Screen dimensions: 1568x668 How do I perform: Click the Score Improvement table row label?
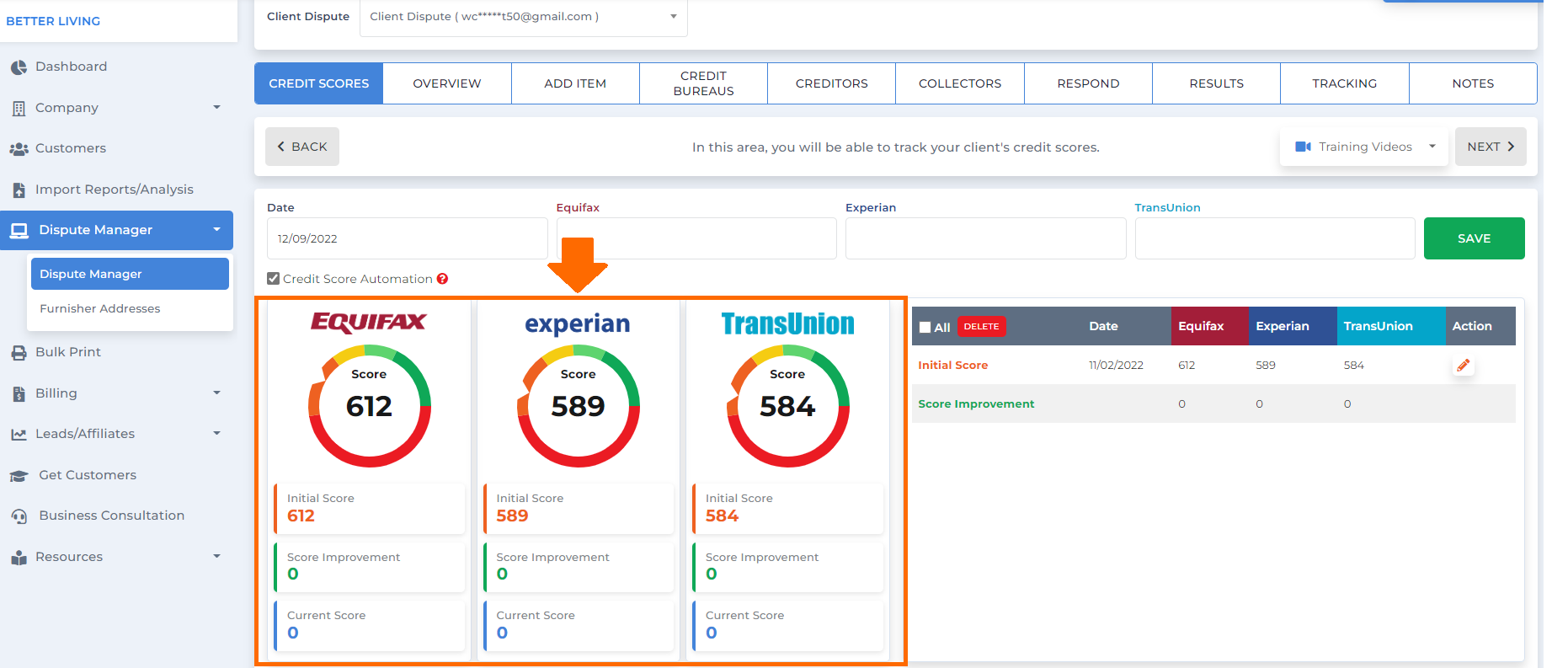point(976,404)
